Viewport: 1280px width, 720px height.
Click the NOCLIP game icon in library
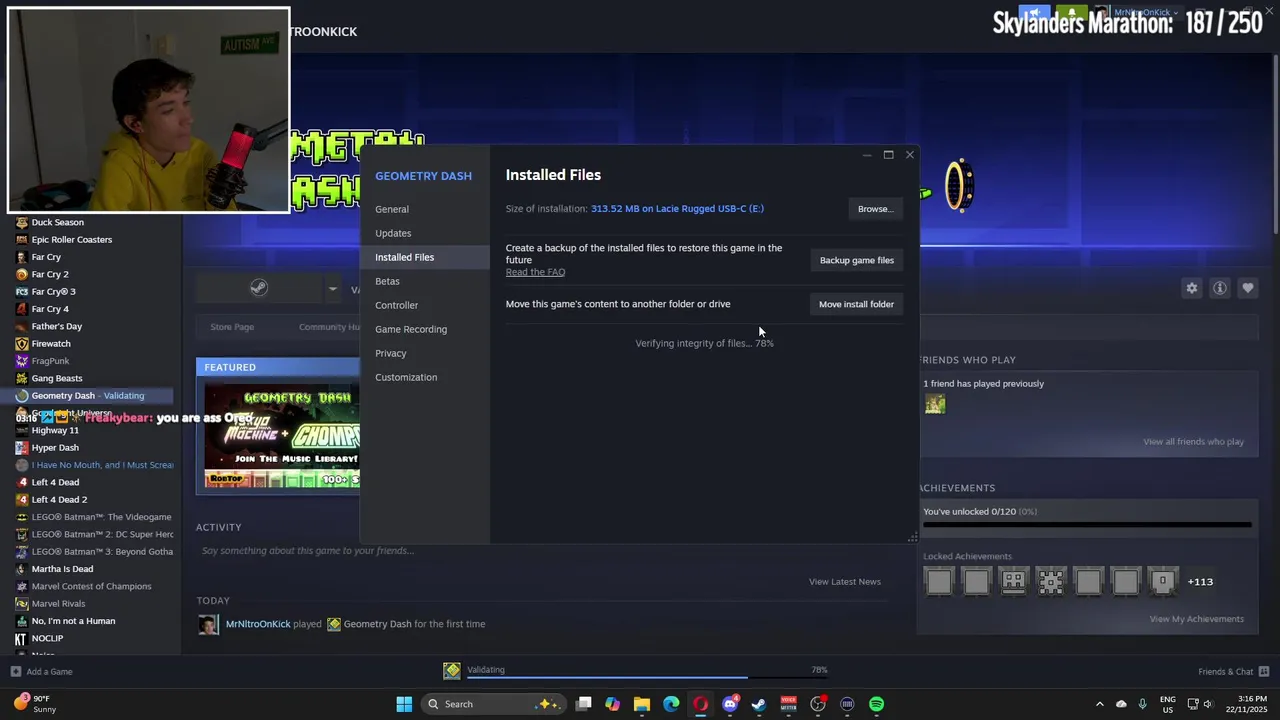(21, 638)
